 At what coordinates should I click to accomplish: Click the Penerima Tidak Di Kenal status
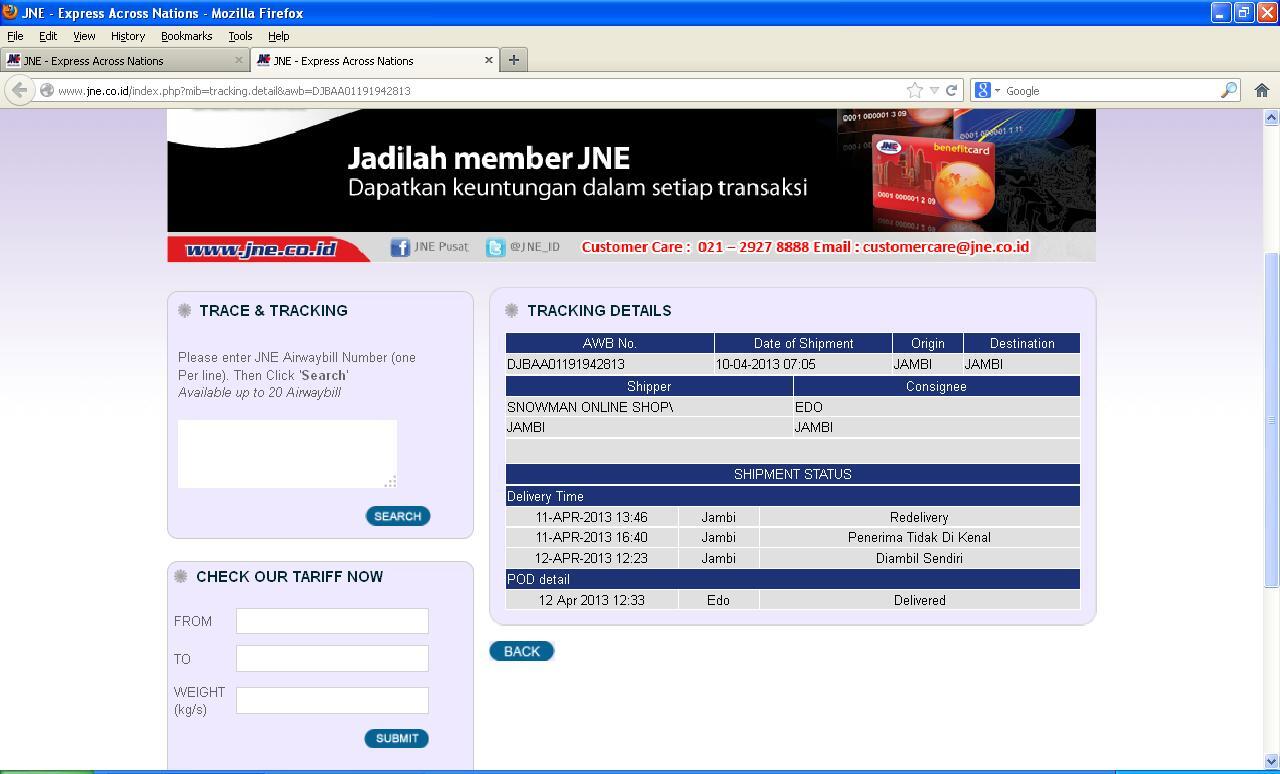pos(919,537)
